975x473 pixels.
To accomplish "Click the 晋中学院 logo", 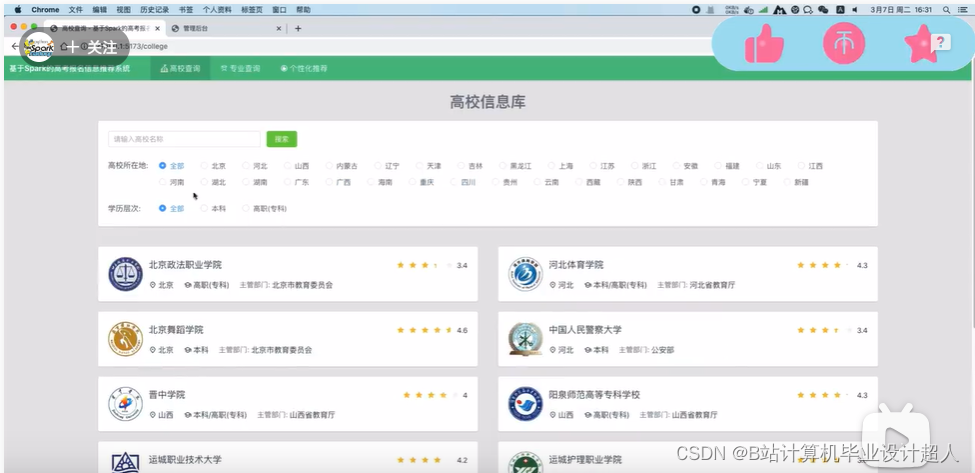I will tap(126, 404).
